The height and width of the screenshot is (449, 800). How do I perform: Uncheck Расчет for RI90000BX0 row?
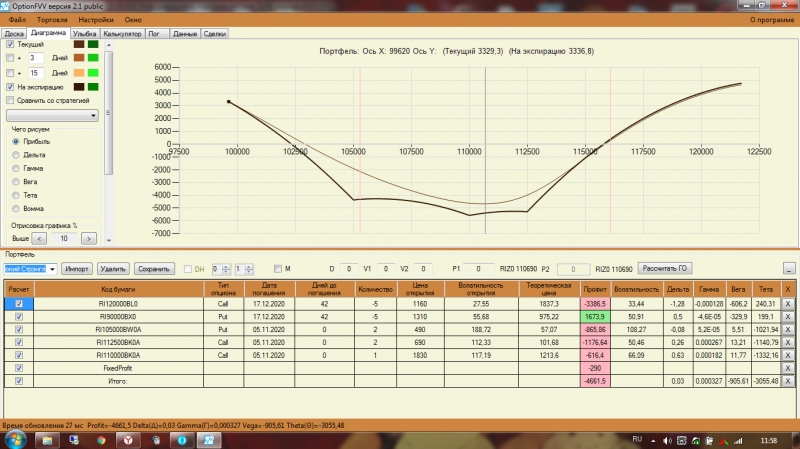(x=19, y=316)
